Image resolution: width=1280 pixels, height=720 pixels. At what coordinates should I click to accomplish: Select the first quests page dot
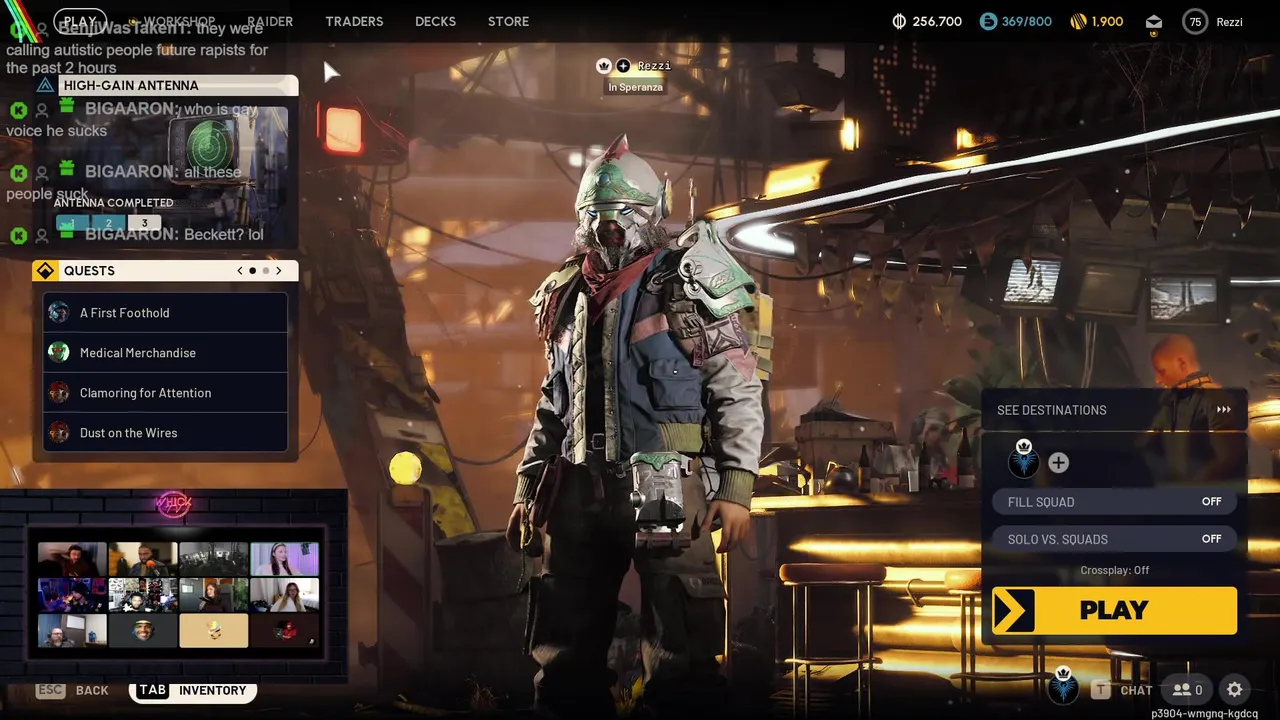click(252, 271)
